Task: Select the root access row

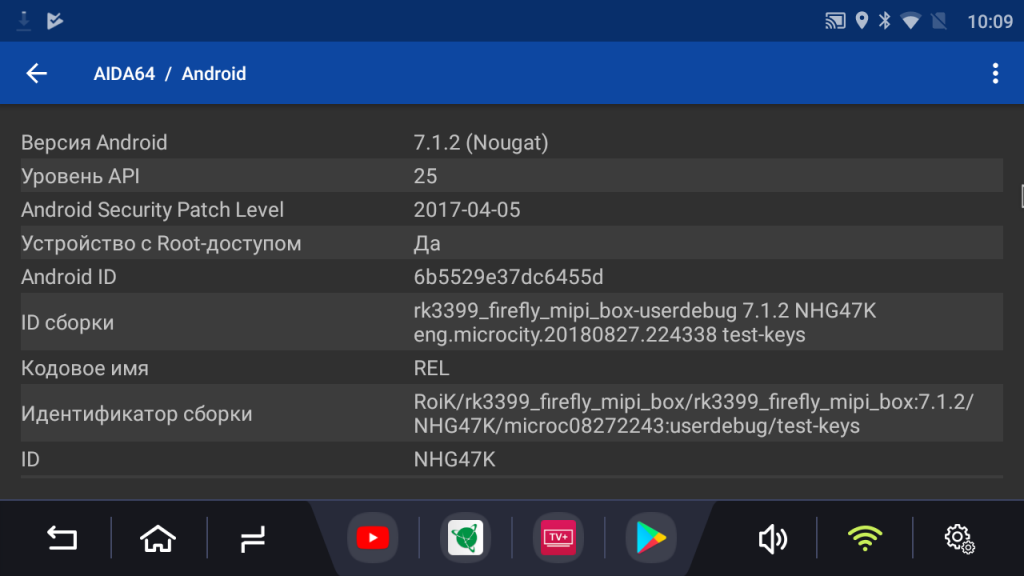Action: (511, 243)
